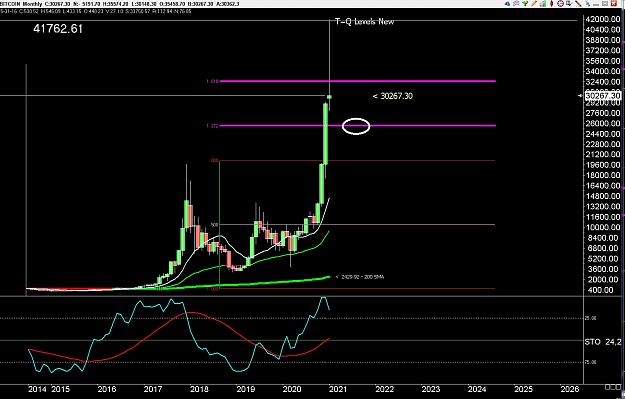Click the 2021 year label on time axis
The height and width of the screenshot is (399, 625).
point(338,389)
